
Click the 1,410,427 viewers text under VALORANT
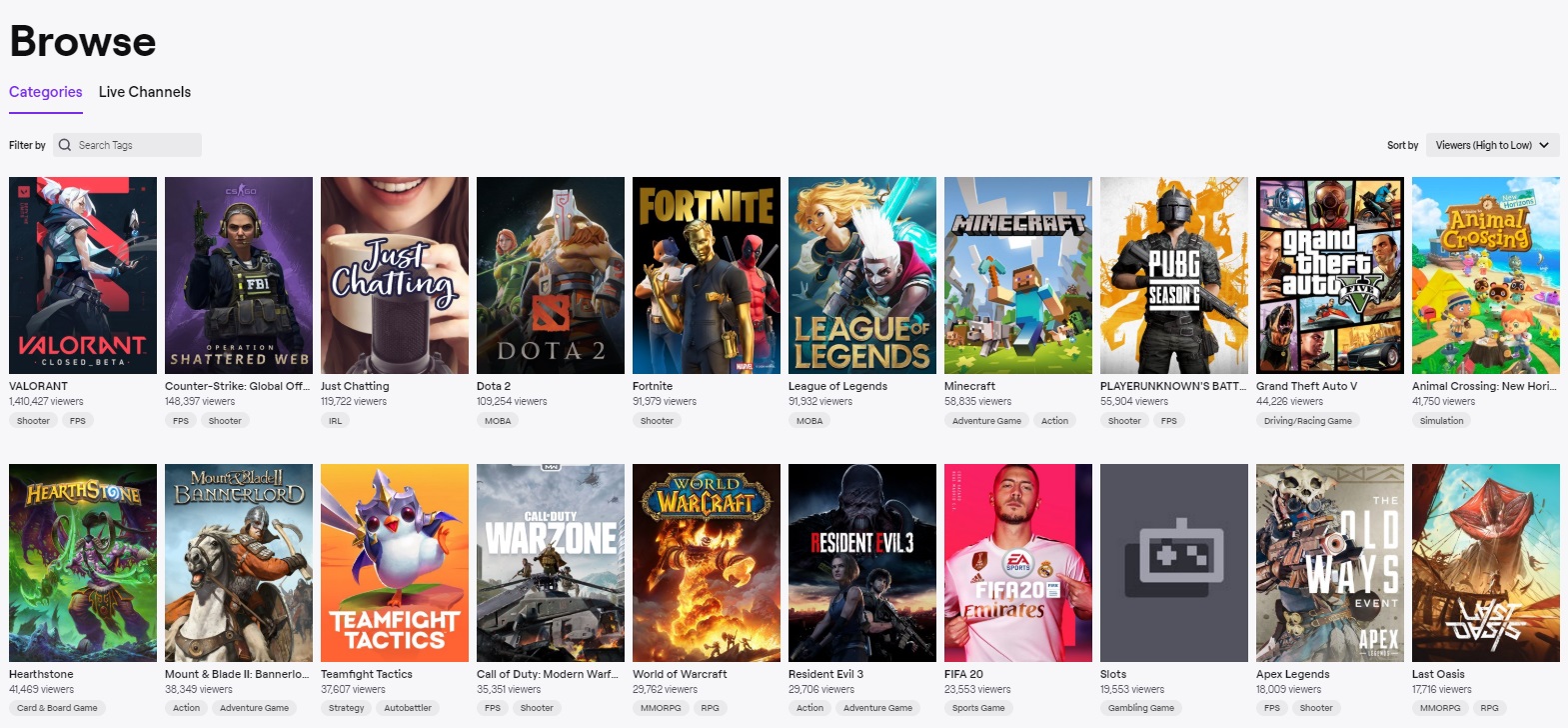click(46, 402)
